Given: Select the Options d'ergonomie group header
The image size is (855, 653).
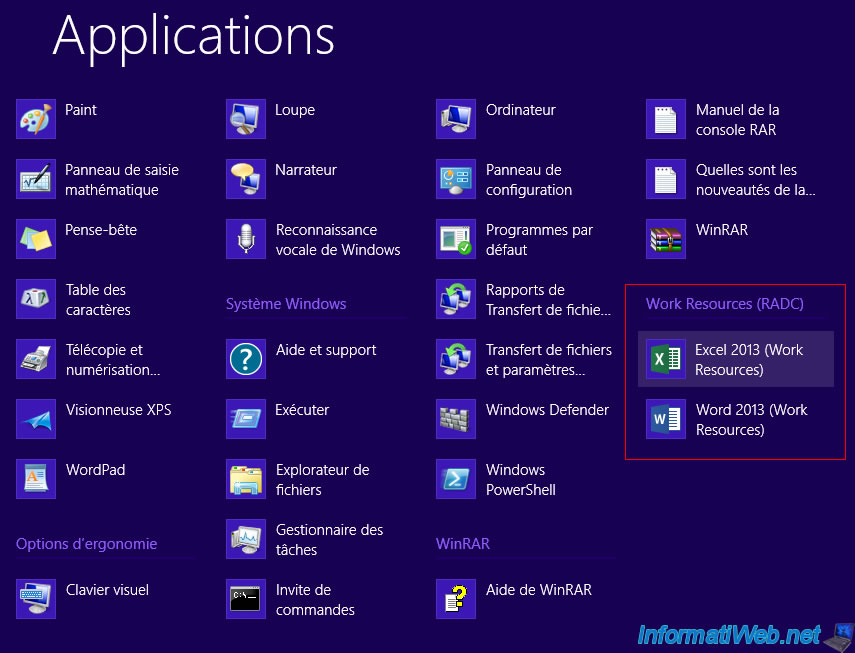Looking at the screenshot, I should pos(87,543).
